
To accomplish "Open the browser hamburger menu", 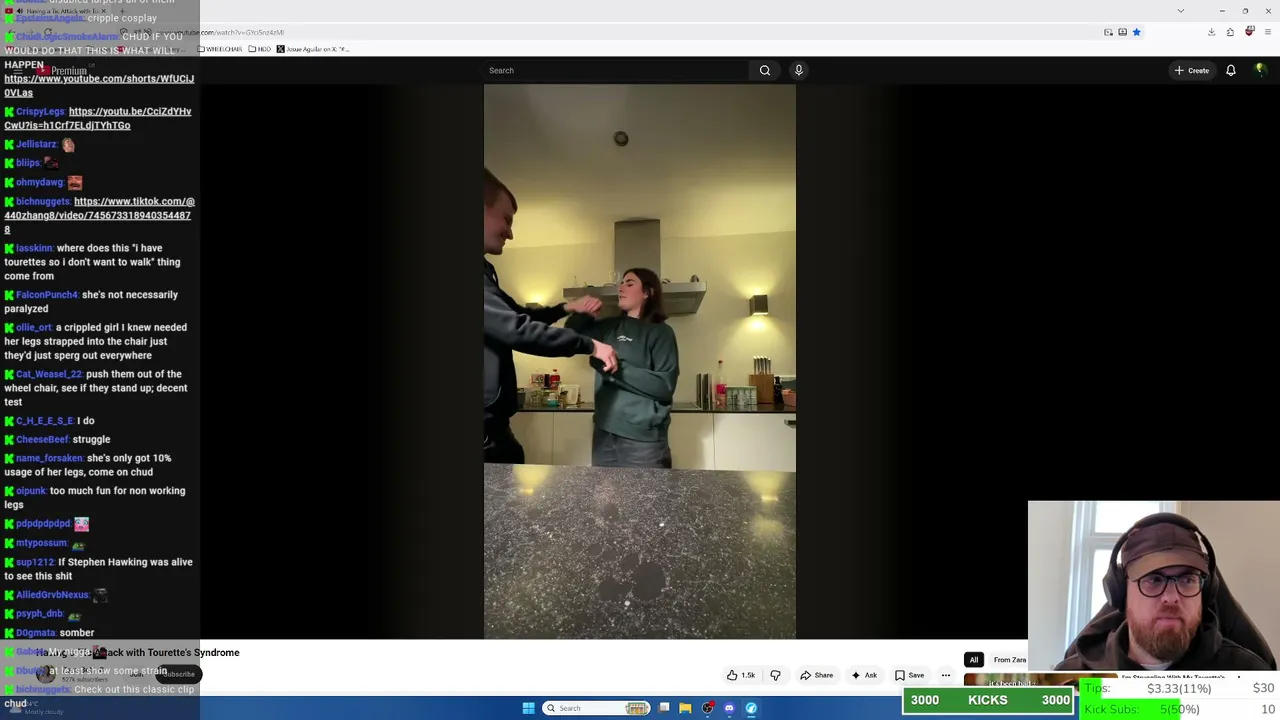I will click(x=1267, y=32).
